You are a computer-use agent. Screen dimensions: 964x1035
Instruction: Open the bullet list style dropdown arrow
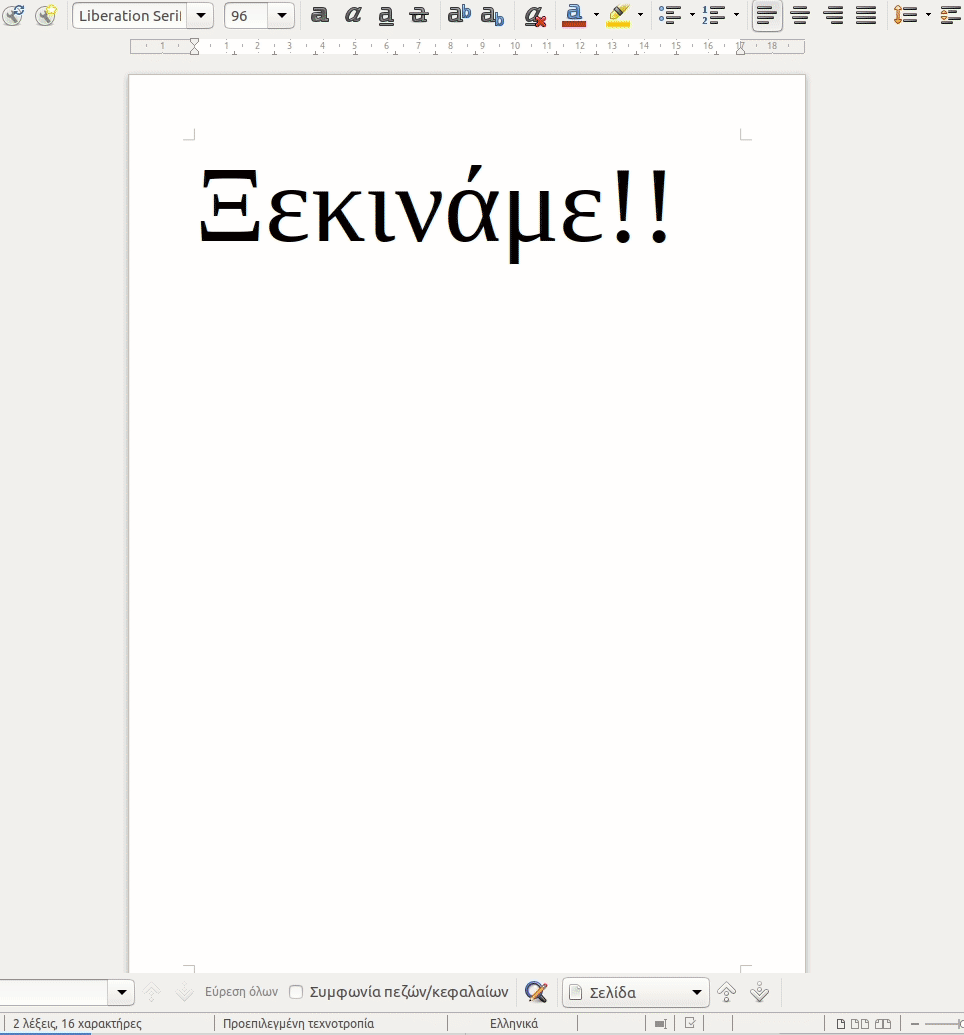click(692, 15)
